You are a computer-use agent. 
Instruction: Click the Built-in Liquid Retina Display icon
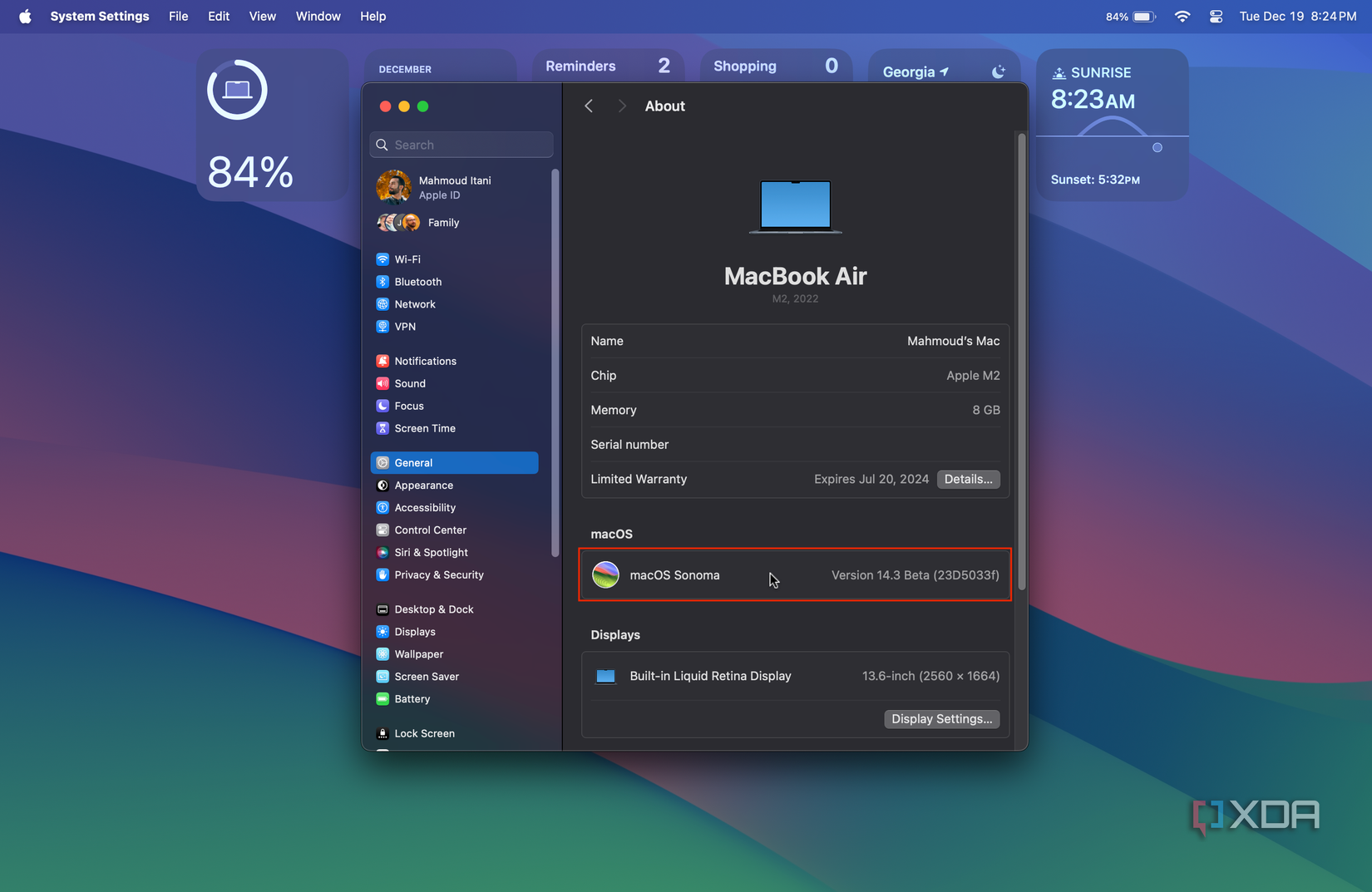click(x=605, y=677)
